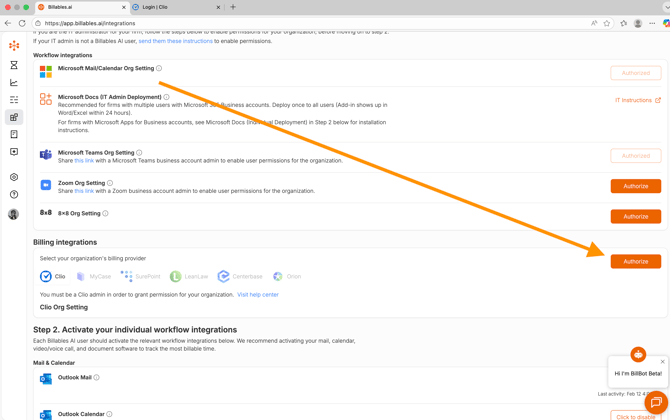Open the help question mark icon
The width and height of the screenshot is (670, 420).
click(14, 195)
